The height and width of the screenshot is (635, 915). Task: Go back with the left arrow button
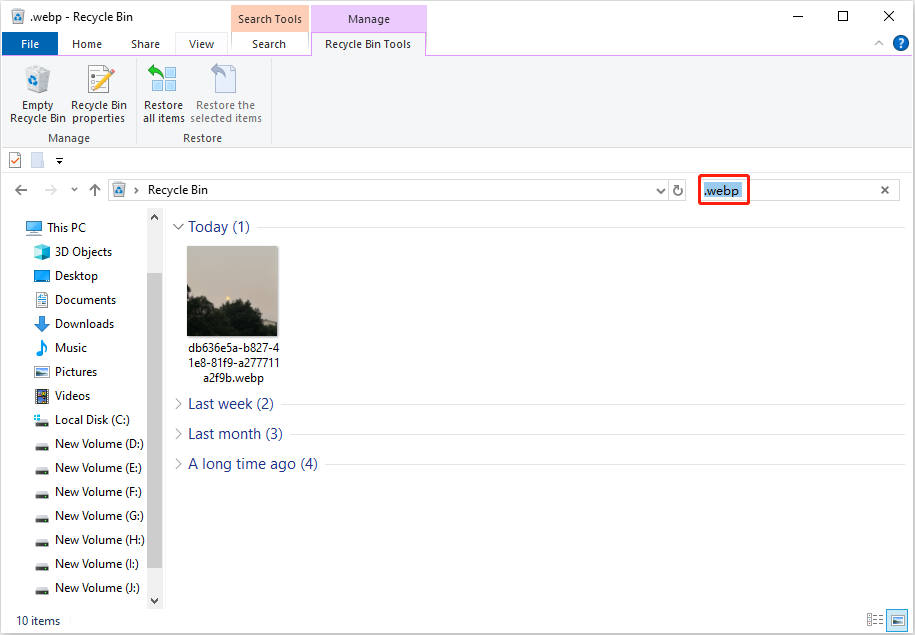coord(21,190)
